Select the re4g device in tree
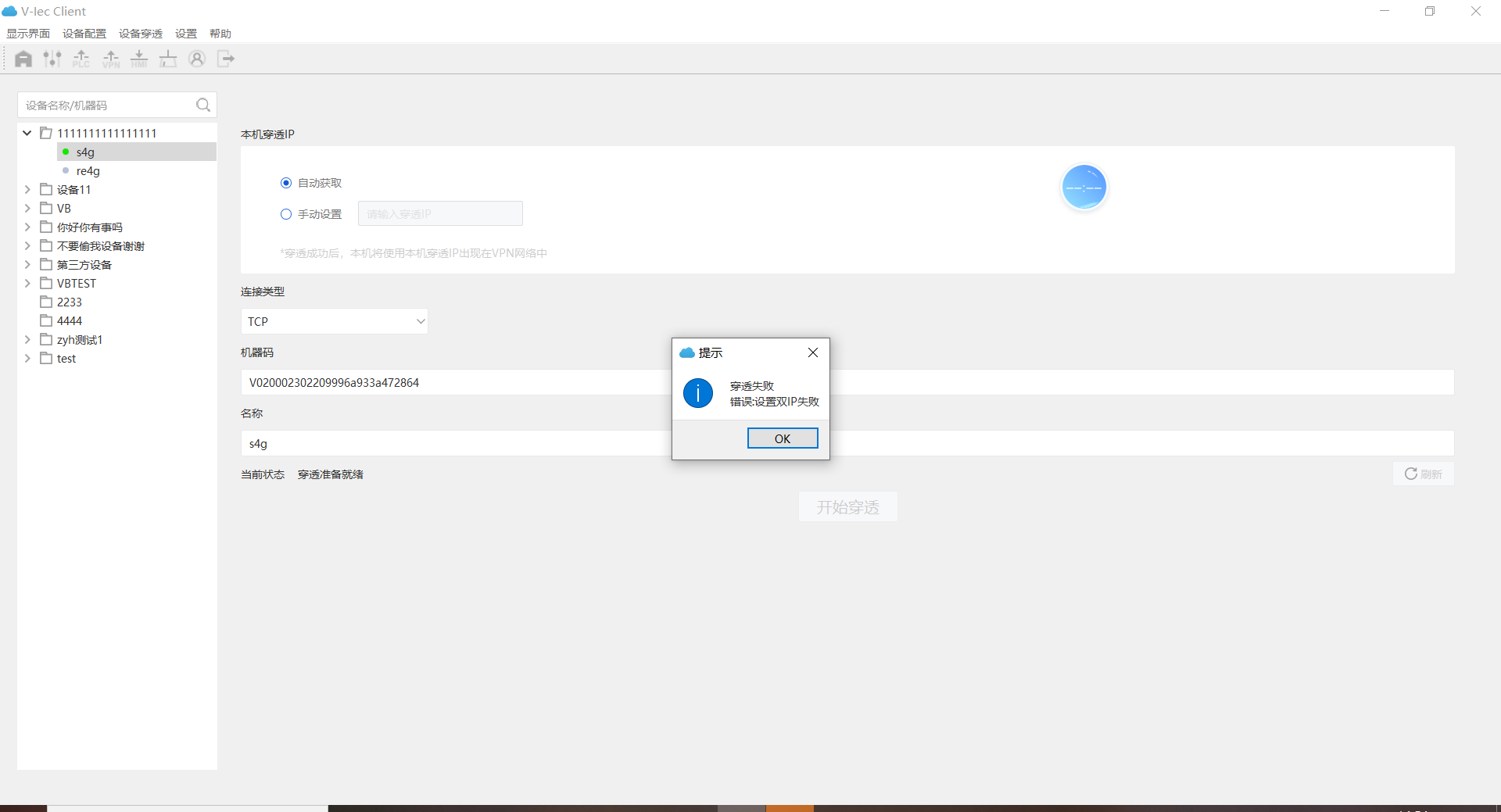 point(88,171)
